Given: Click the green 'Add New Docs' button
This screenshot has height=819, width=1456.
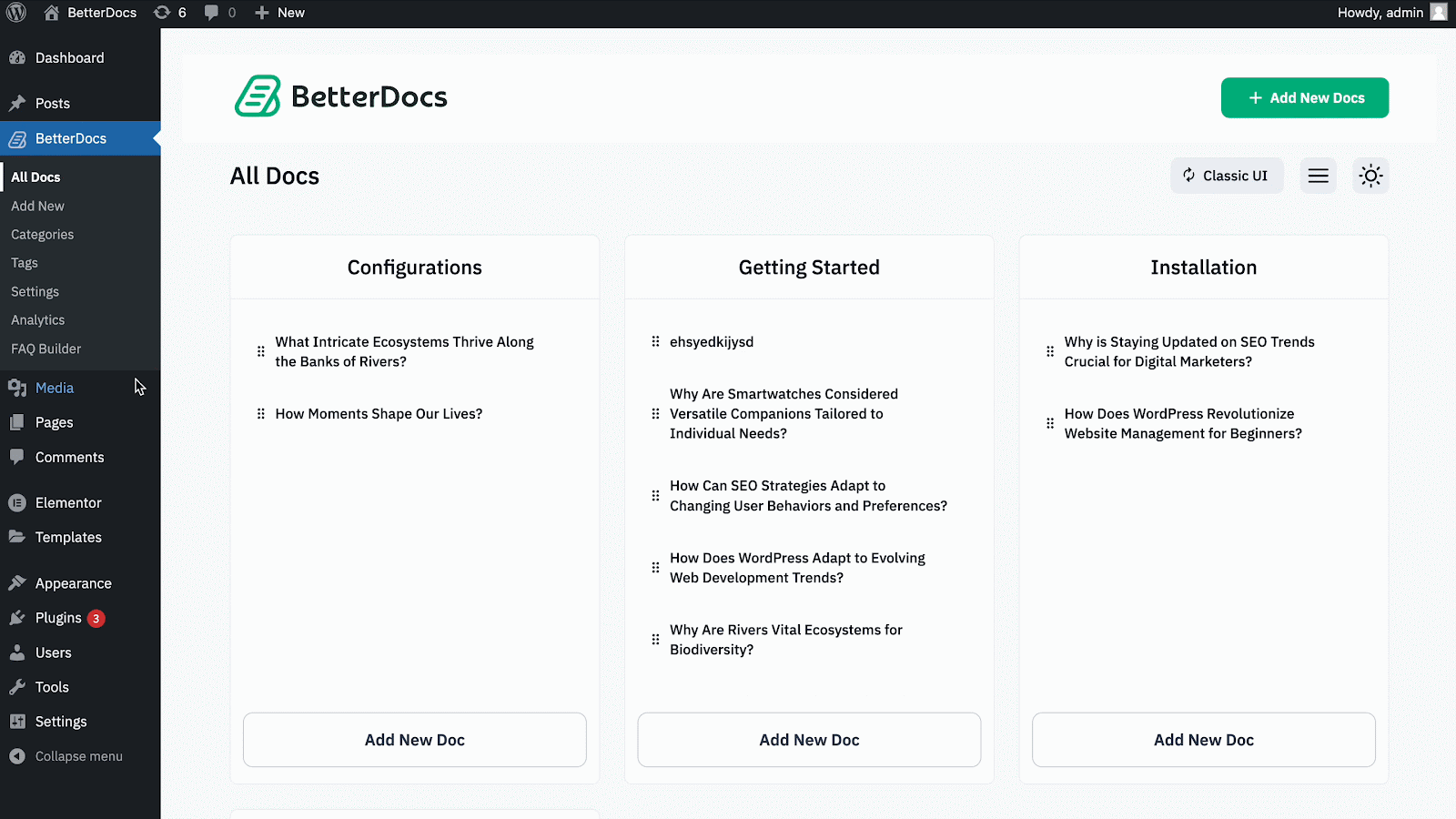Looking at the screenshot, I should [x=1304, y=97].
